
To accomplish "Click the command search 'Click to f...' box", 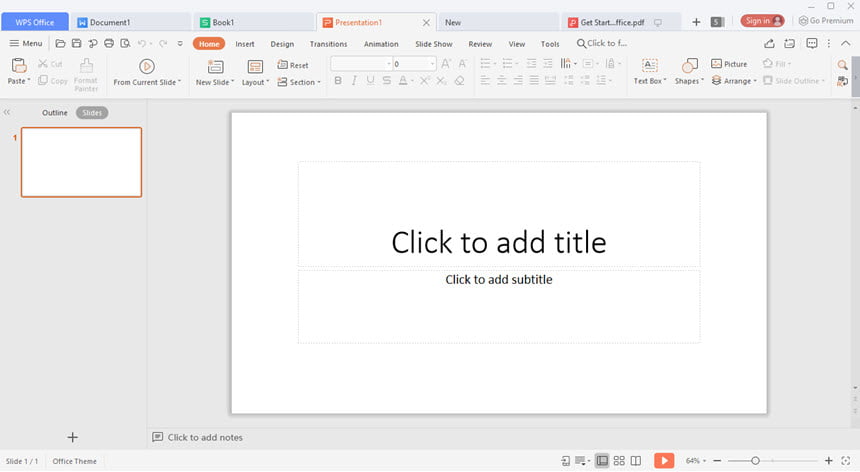I will tap(602, 43).
